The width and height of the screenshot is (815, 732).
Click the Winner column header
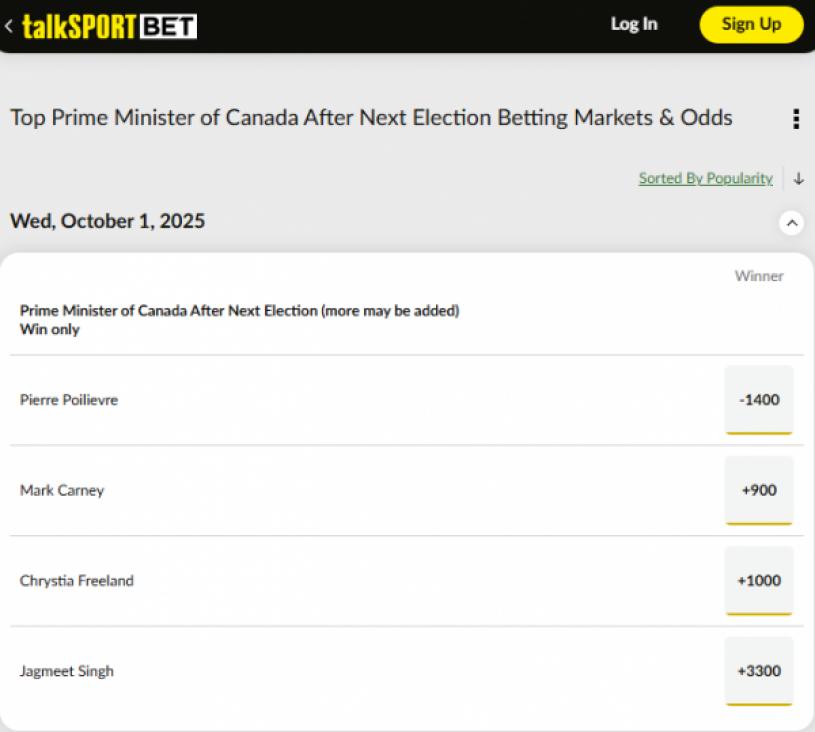click(x=759, y=276)
